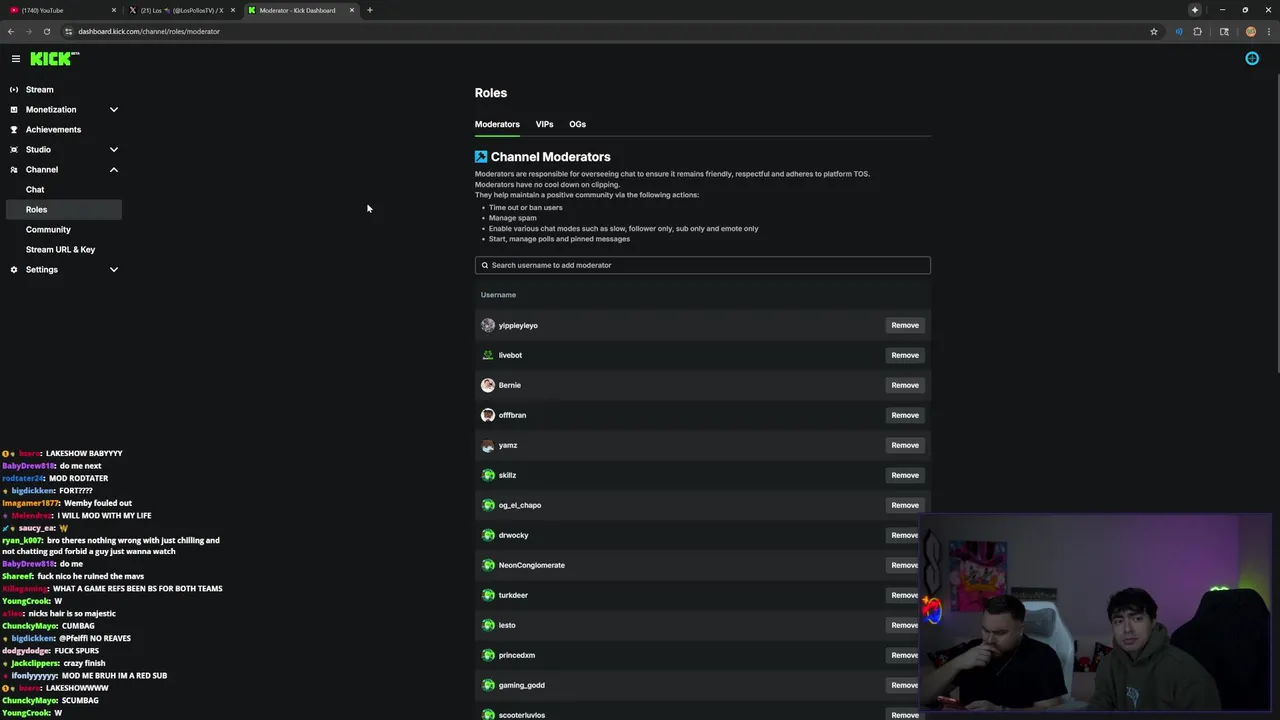The height and width of the screenshot is (720, 1280).
Task: Expand the Studio section chevron
Action: coord(114,149)
